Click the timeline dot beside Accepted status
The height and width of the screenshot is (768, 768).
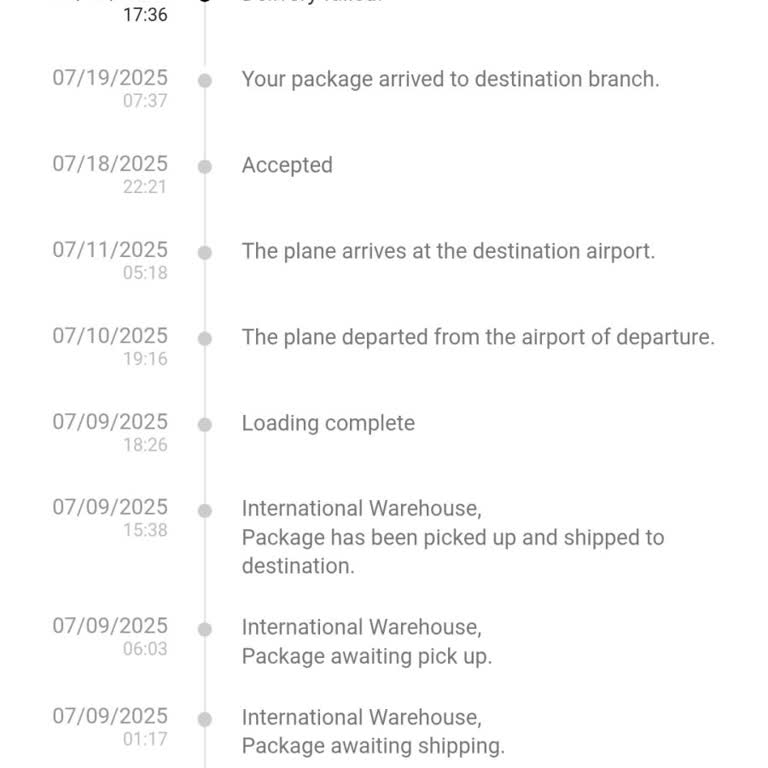pos(205,167)
